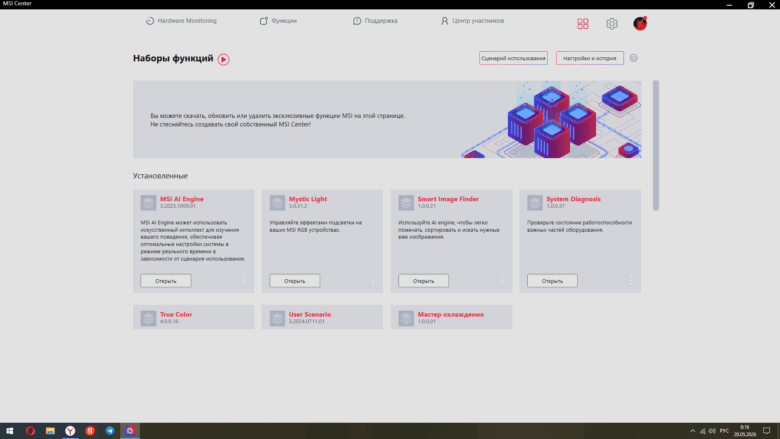
Task: Expand System Diagnosis more options menu
Action: (x=631, y=281)
